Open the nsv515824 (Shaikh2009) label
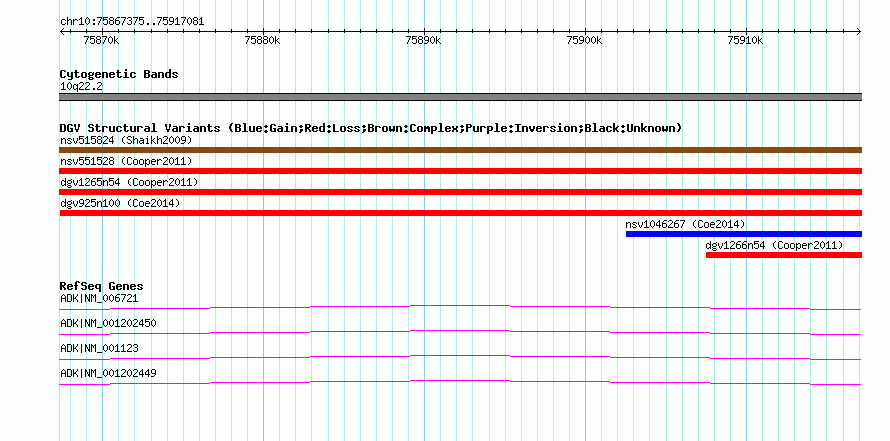The image size is (890, 441). [x=126, y=140]
